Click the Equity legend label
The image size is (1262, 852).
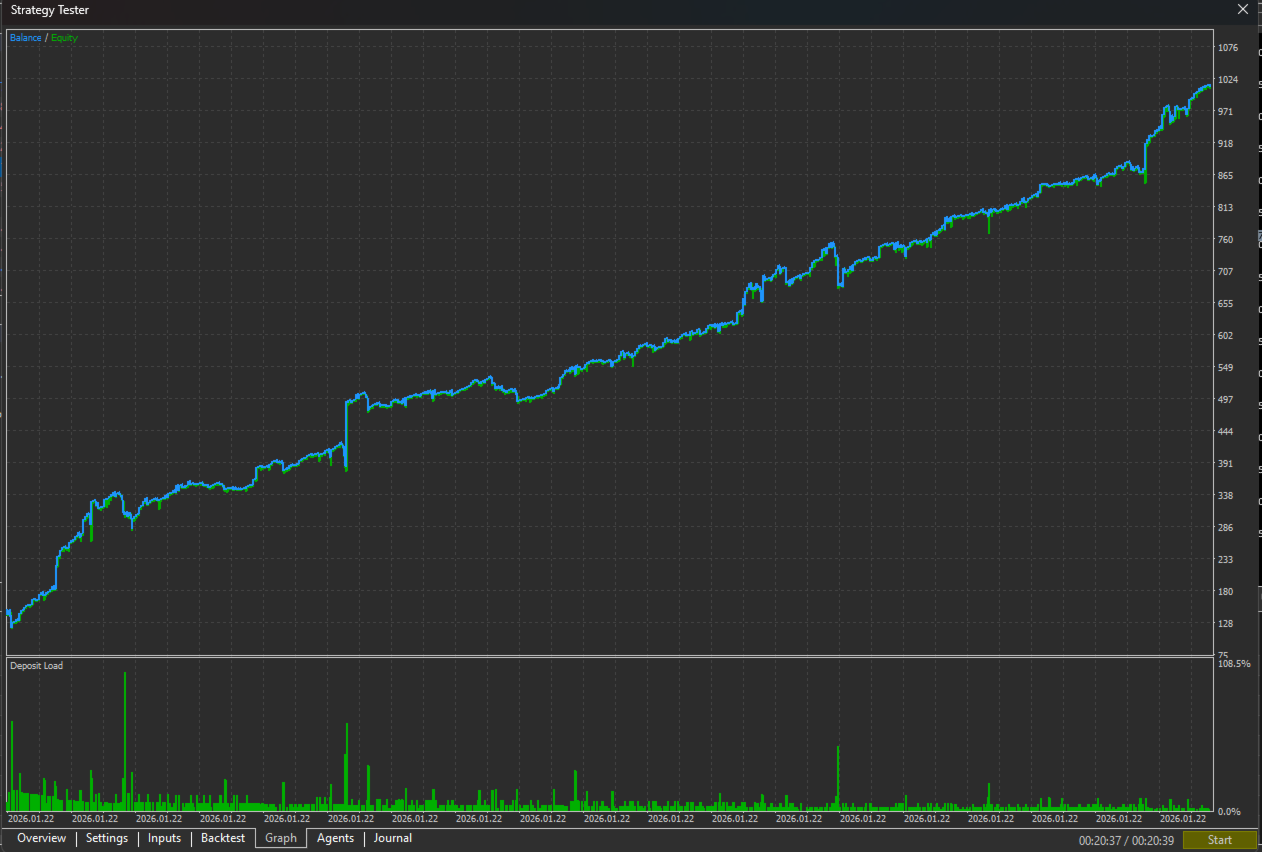tap(64, 38)
